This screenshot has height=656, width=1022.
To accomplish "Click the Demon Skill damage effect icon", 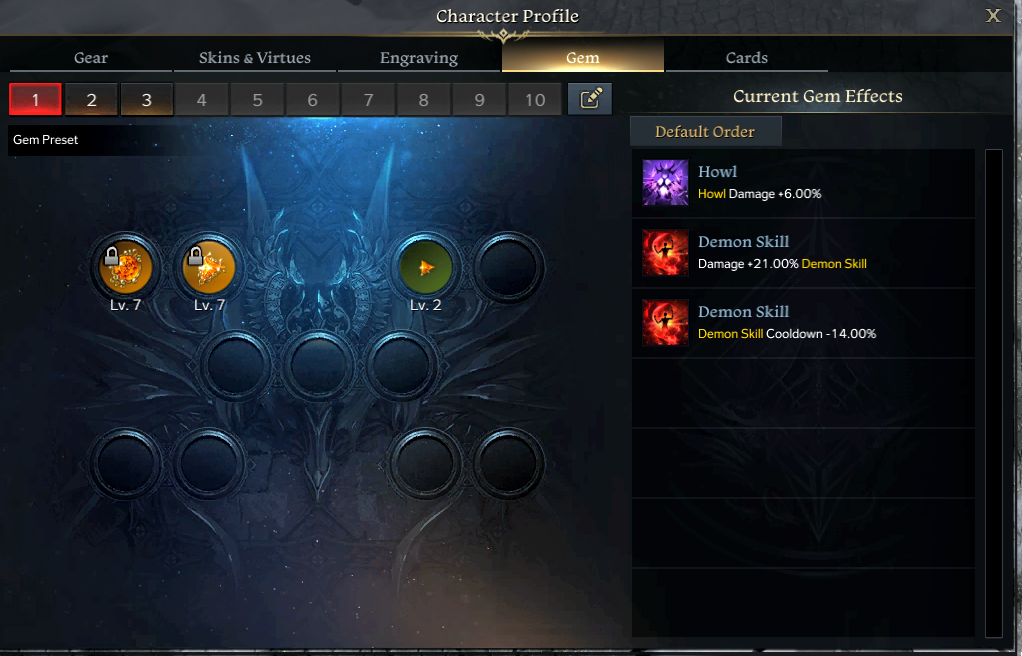I will [665, 252].
